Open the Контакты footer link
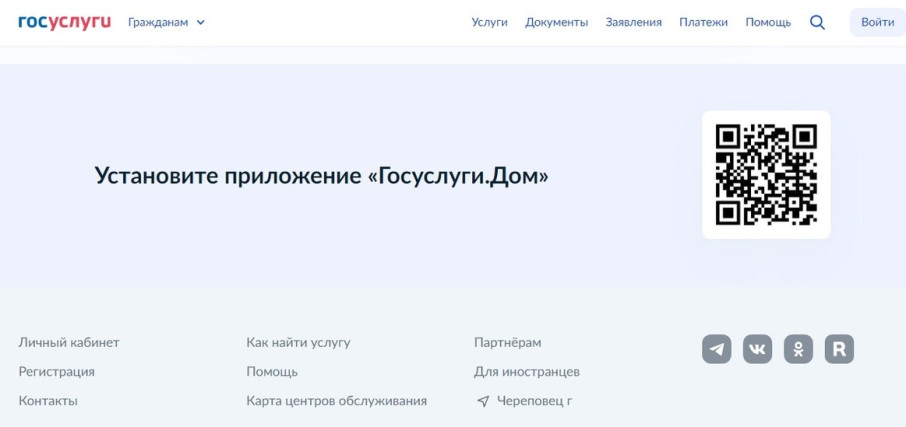Screen dimensions: 906x427 click(x=48, y=401)
